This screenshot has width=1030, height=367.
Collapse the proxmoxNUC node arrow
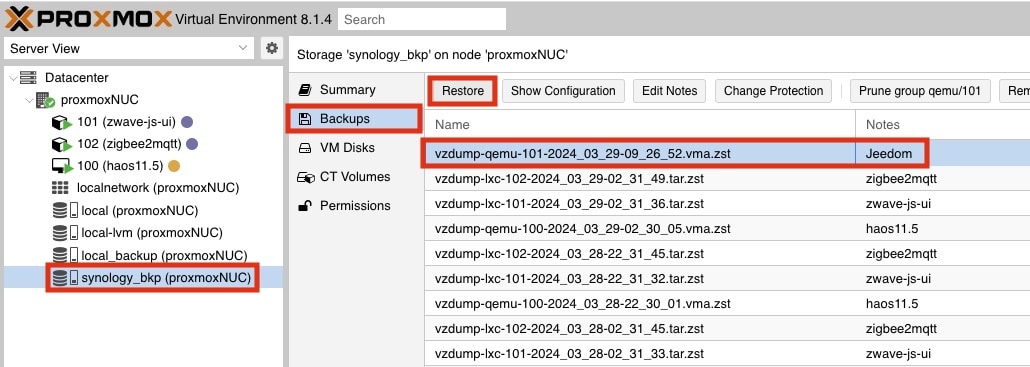[x=30, y=100]
